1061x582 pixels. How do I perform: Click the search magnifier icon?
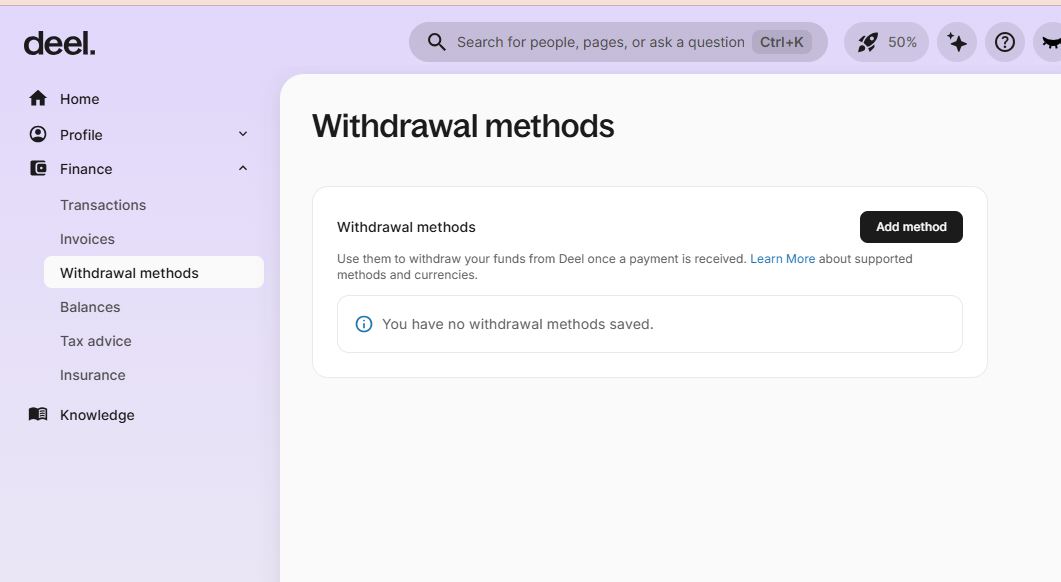(x=436, y=42)
